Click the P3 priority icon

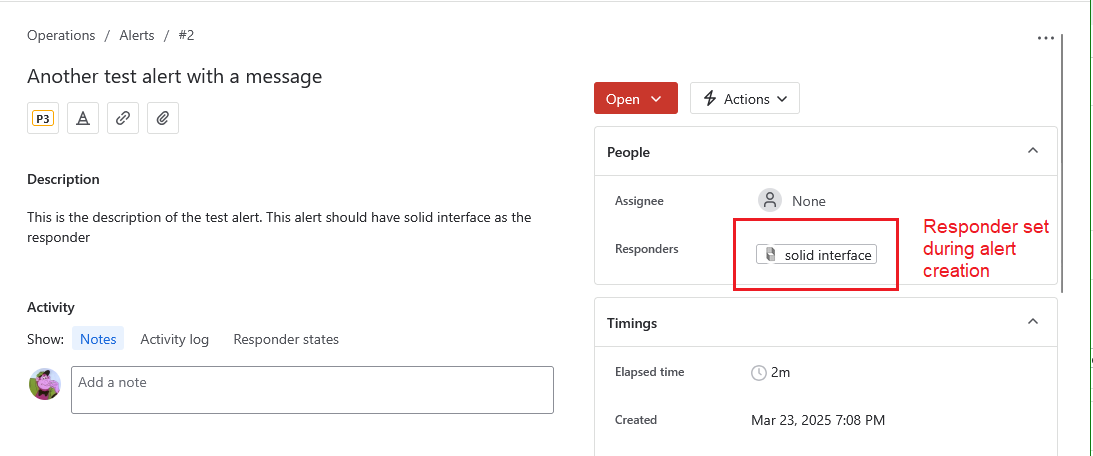43,118
